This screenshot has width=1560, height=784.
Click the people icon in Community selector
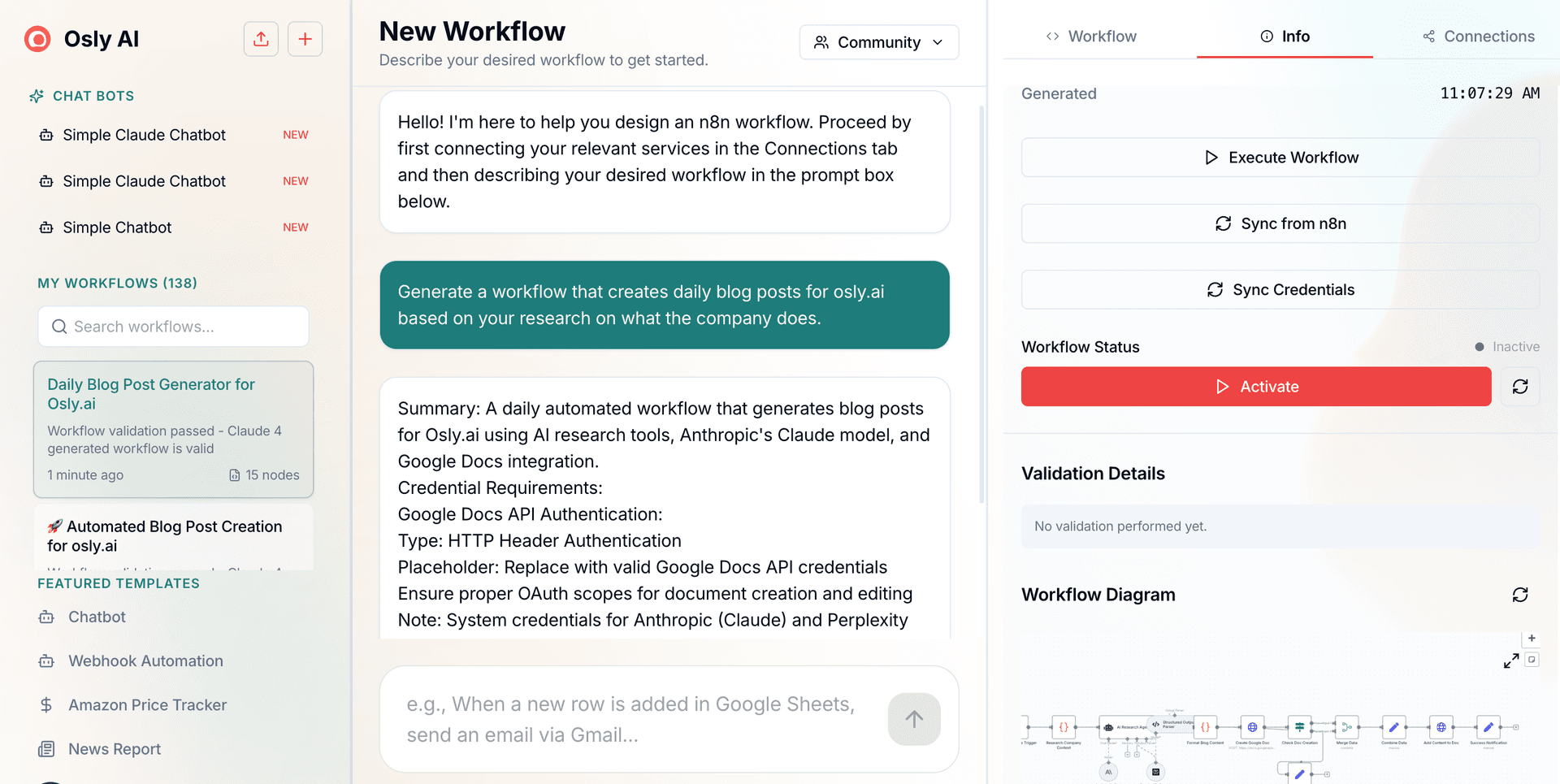tap(821, 42)
